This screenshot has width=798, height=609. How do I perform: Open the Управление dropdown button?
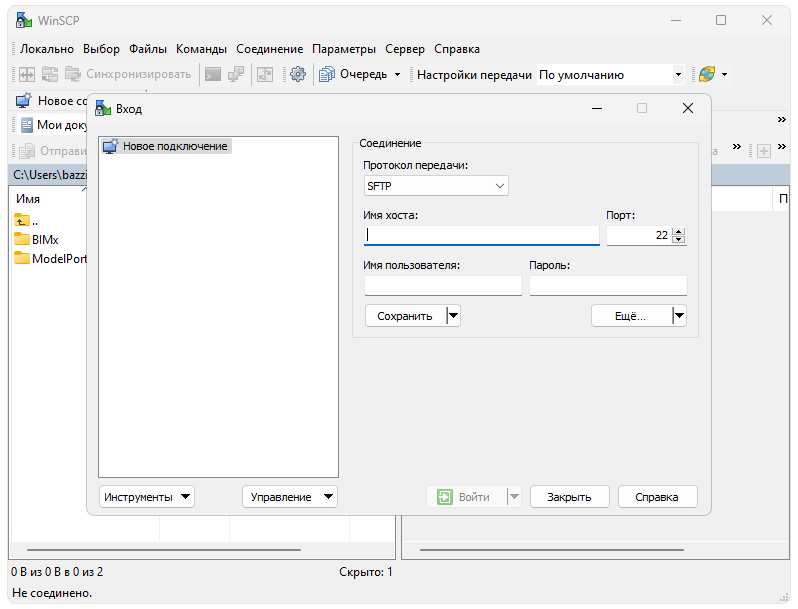(x=289, y=497)
